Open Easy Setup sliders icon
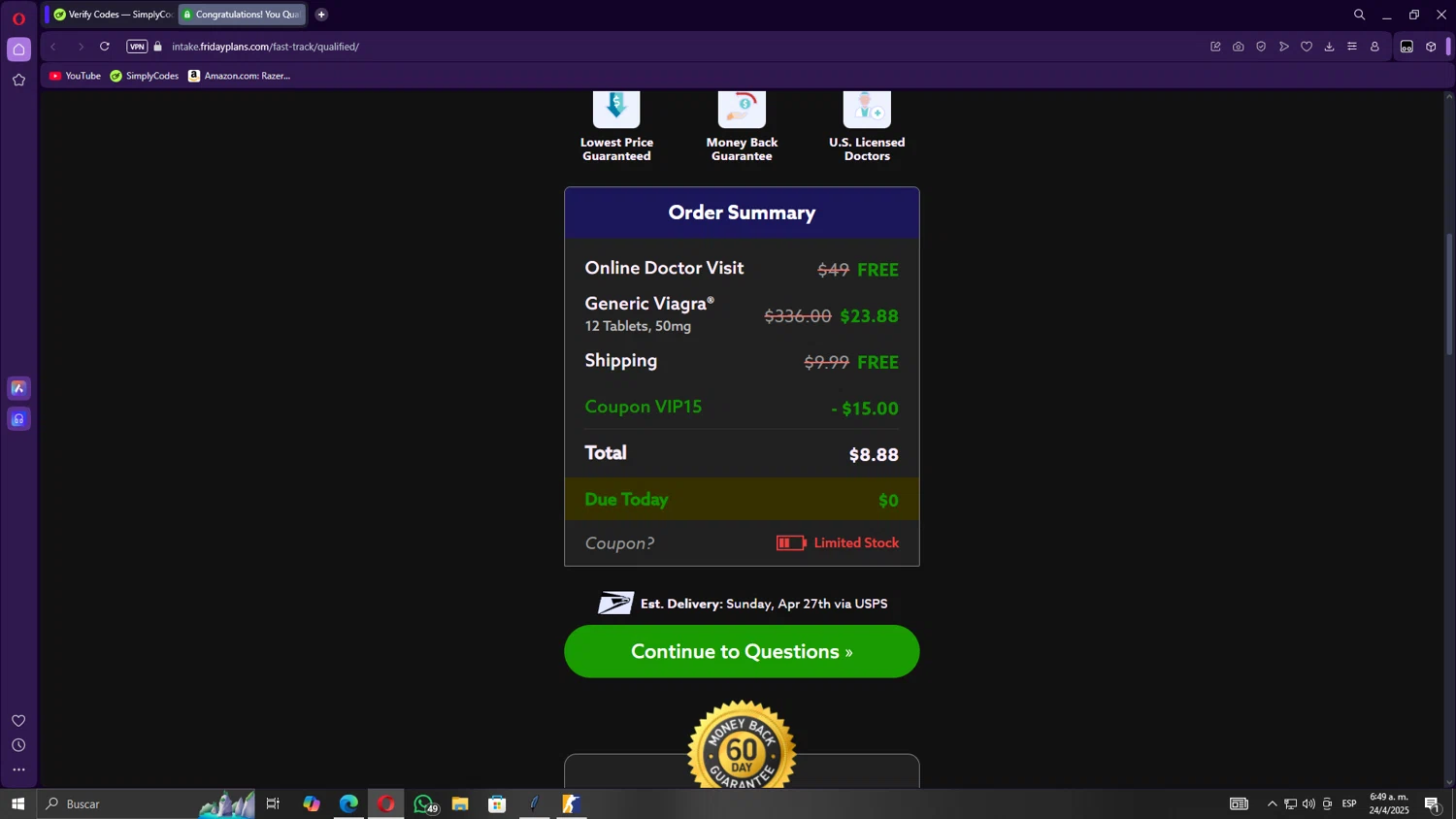The height and width of the screenshot is (819, 1456). click(1352, 47)
